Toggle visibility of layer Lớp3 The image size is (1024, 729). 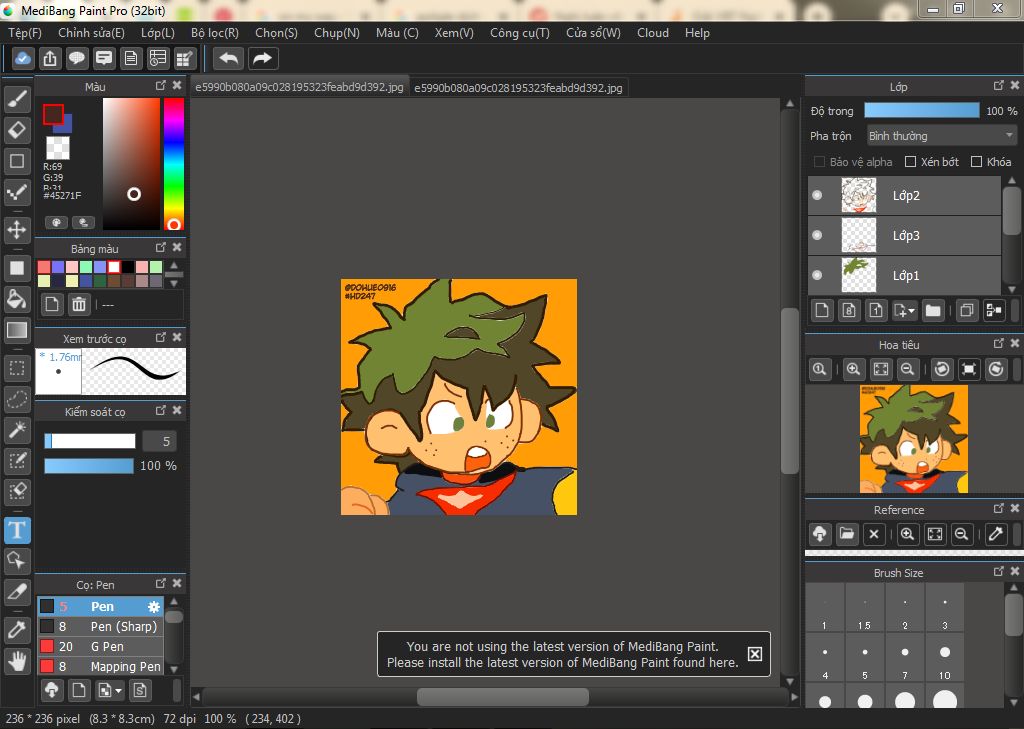(817, 235)
